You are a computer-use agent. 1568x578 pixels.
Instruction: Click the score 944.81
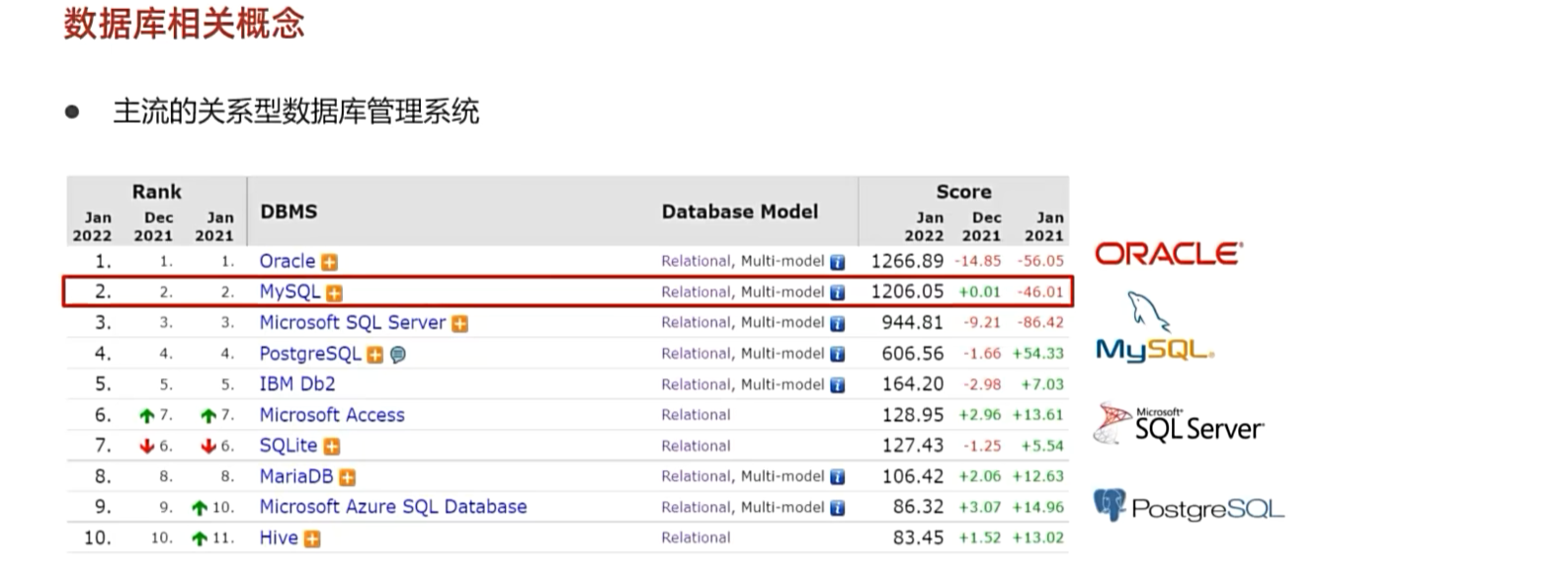(913, 322)
